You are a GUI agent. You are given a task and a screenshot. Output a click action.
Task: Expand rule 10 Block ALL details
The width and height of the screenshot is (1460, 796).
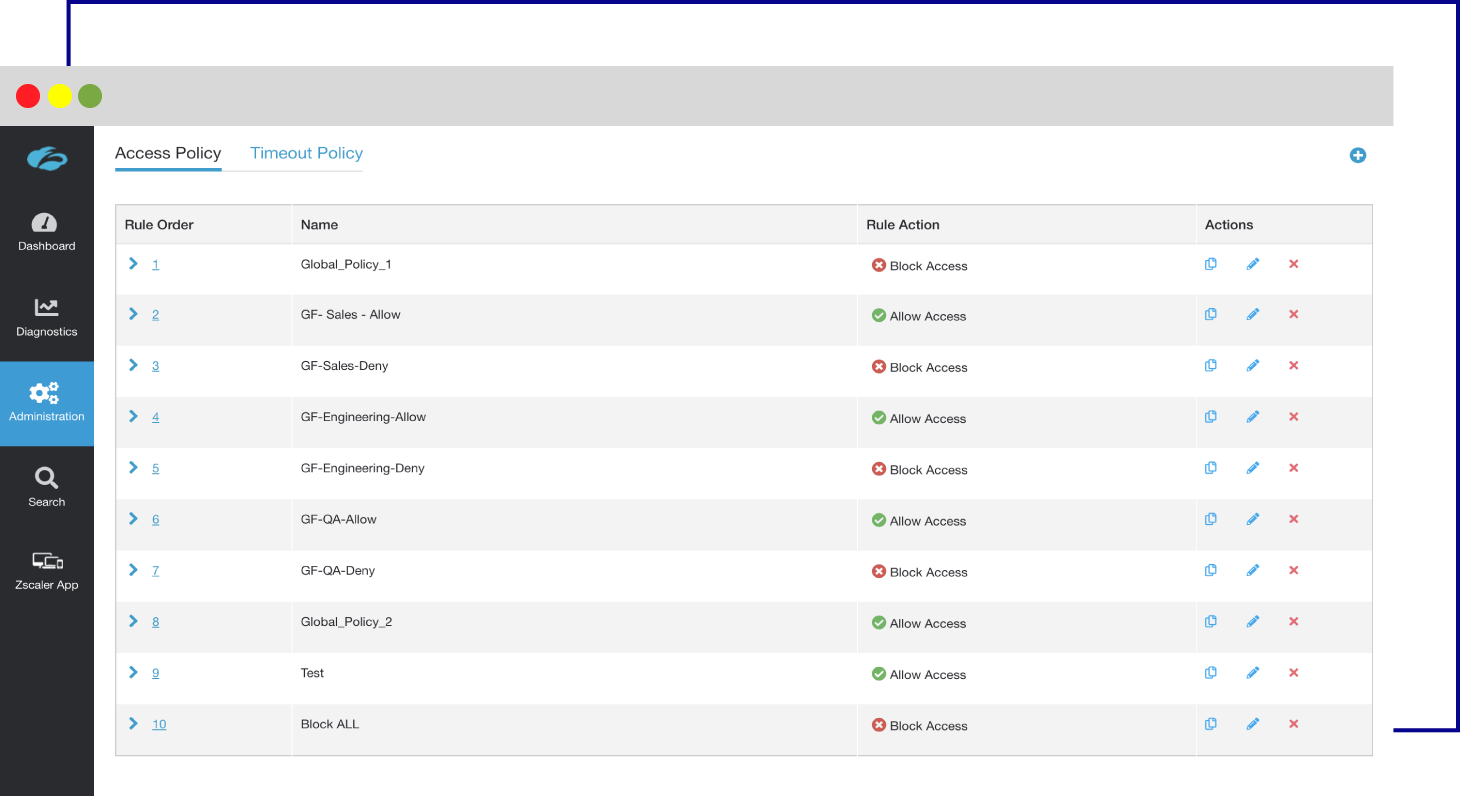132,723
